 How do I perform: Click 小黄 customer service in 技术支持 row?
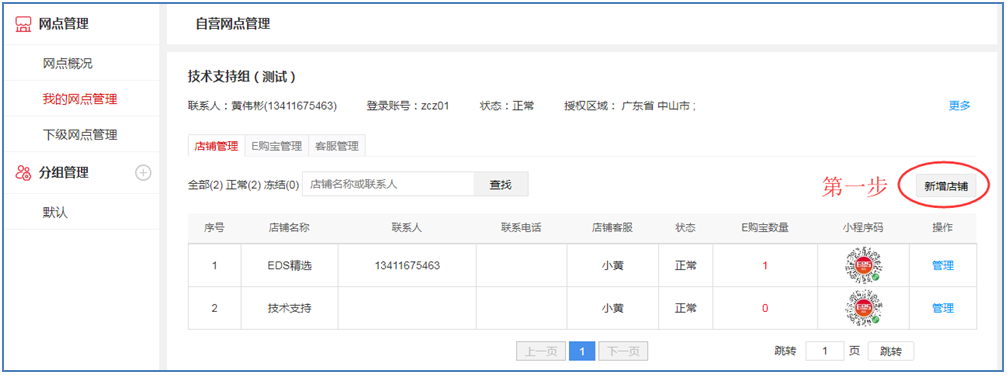[x=613, y=308]
